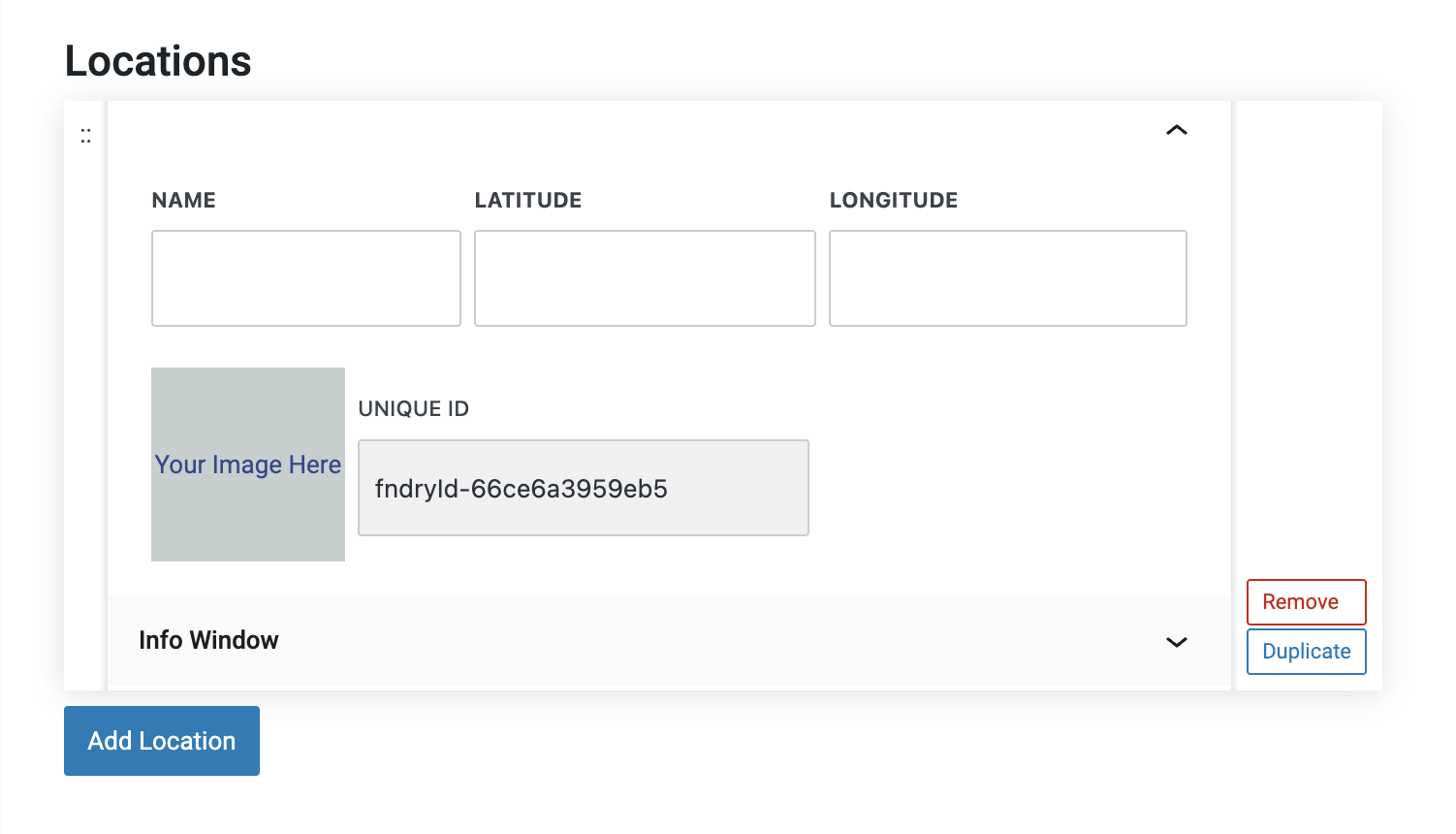The height and width of the screenshot is (834, 1456).
Task: Click the Info Window section title
Action: click(208, 640)
